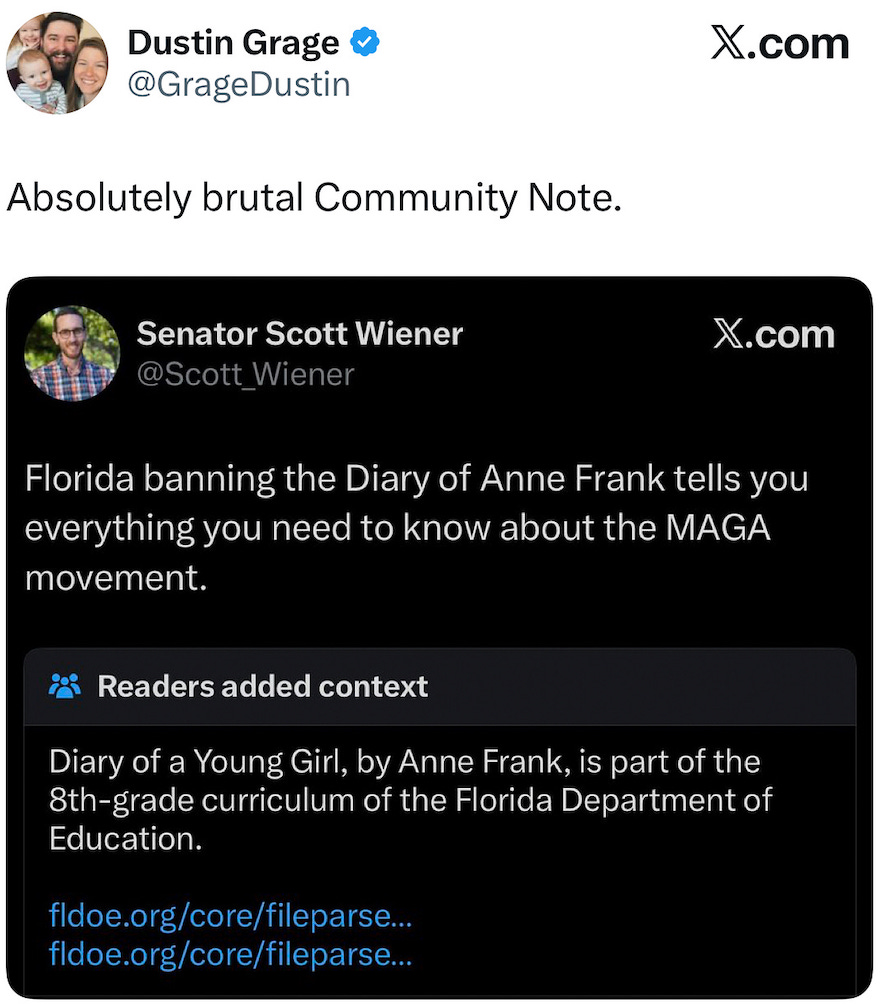This screenshot has height=1004, width=880.
Task: Click the @GrageDustin handle
Action: [238, 84]
